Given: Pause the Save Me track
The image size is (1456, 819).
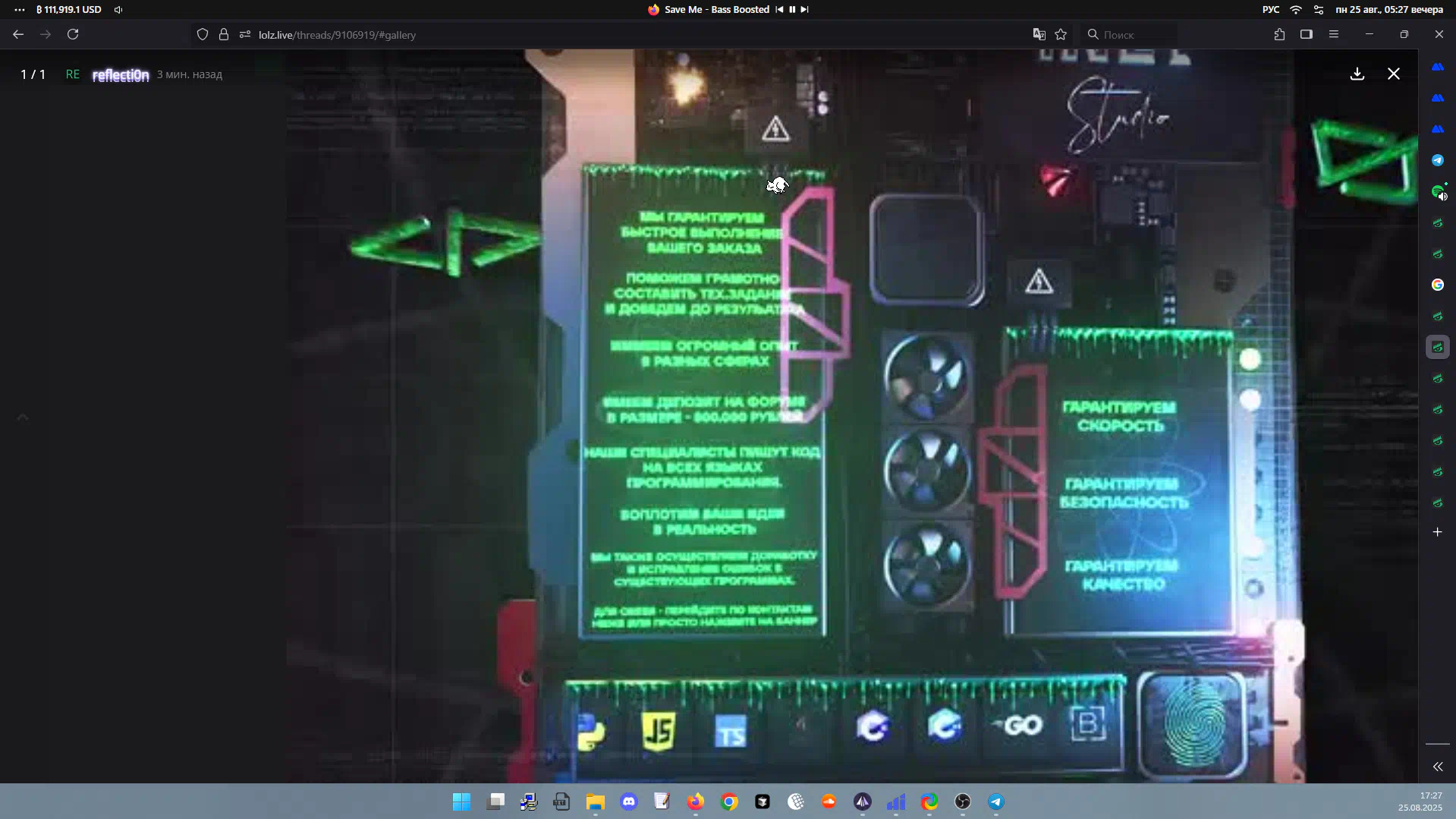Looking at the screenshot, I should [792, 9].
